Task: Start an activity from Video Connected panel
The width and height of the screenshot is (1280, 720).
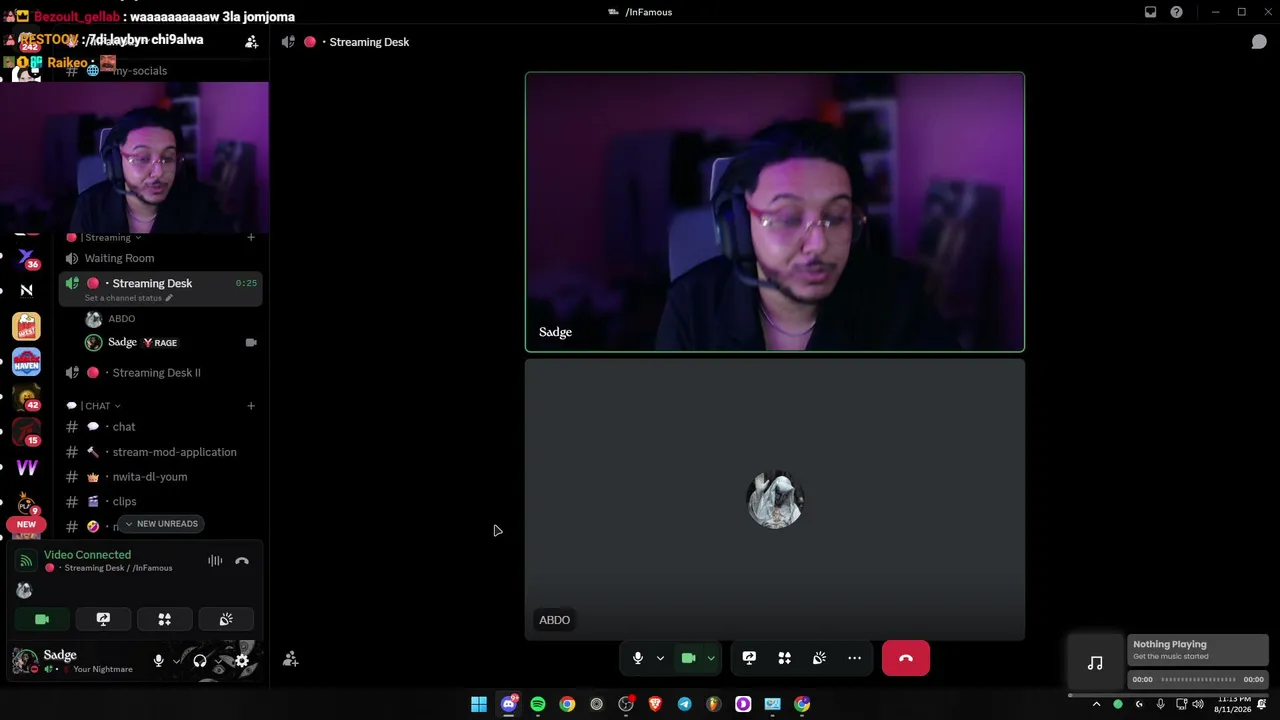Action: pyautogui.click(x=165, y=619)
